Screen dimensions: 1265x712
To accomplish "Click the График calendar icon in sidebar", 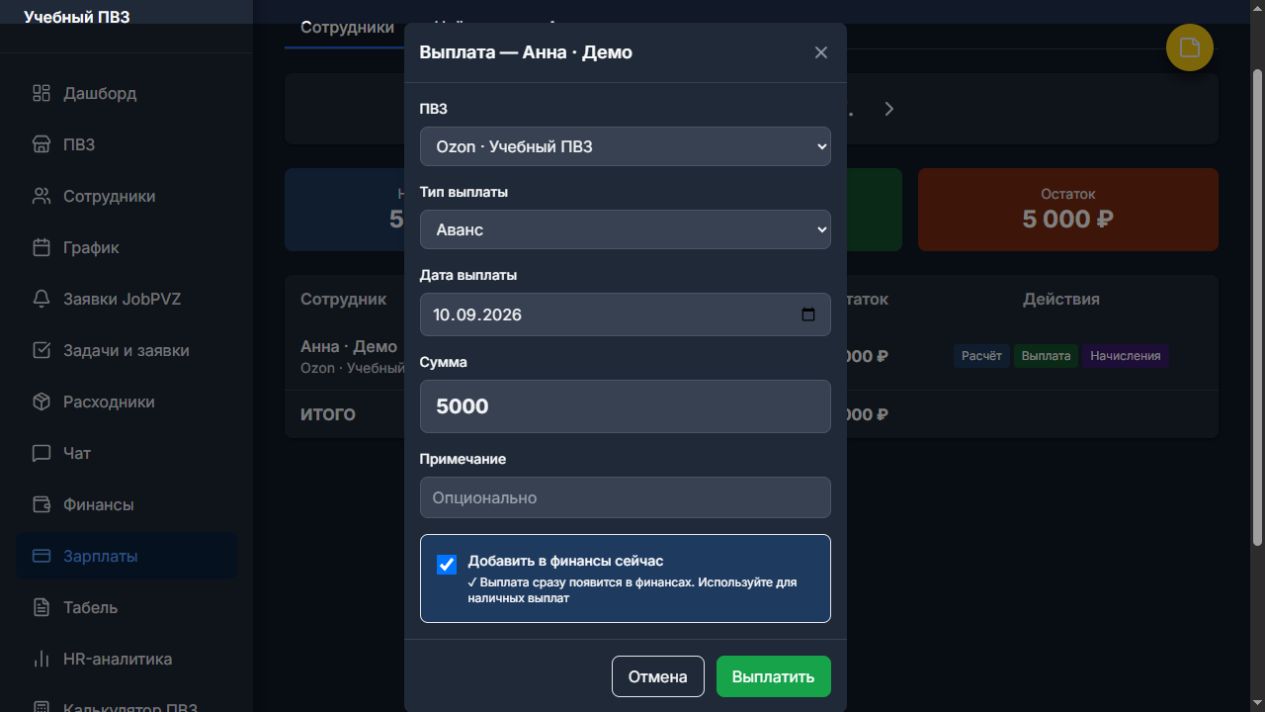I will (41, 247).
